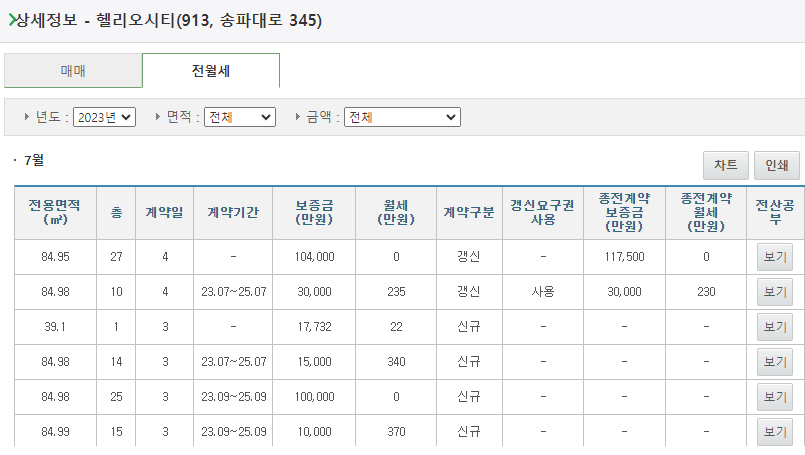Click the 차트 button
805x455 pixels.
point(725,165)
